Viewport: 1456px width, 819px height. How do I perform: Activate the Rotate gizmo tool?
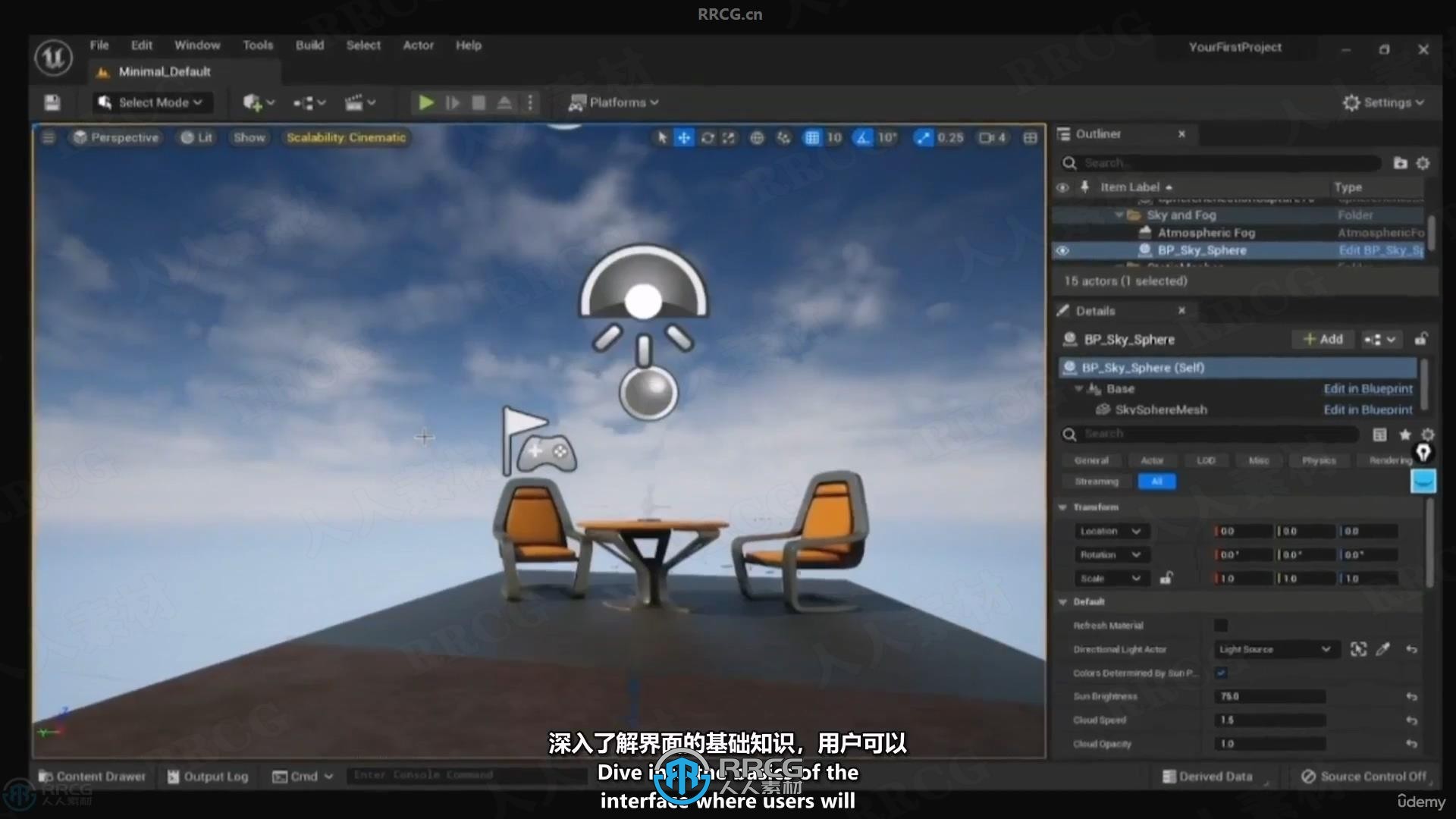(707, 137)
